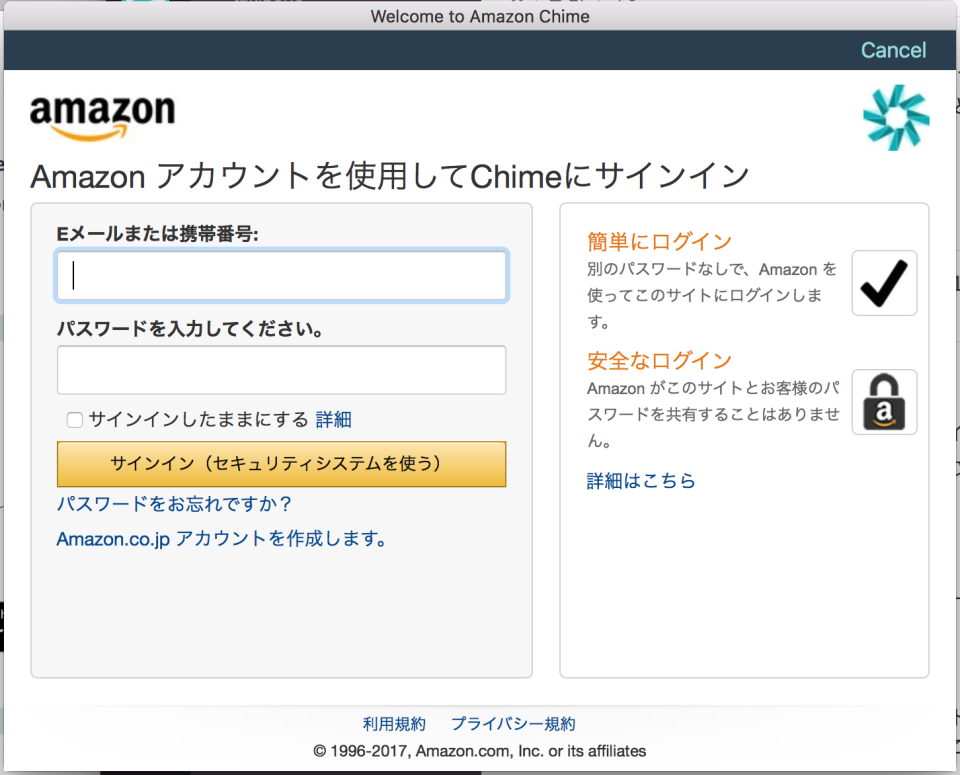The height and width of the screenshot is (775, 960).
Task: Open the 詳細はこちら link
Action: 641,480
